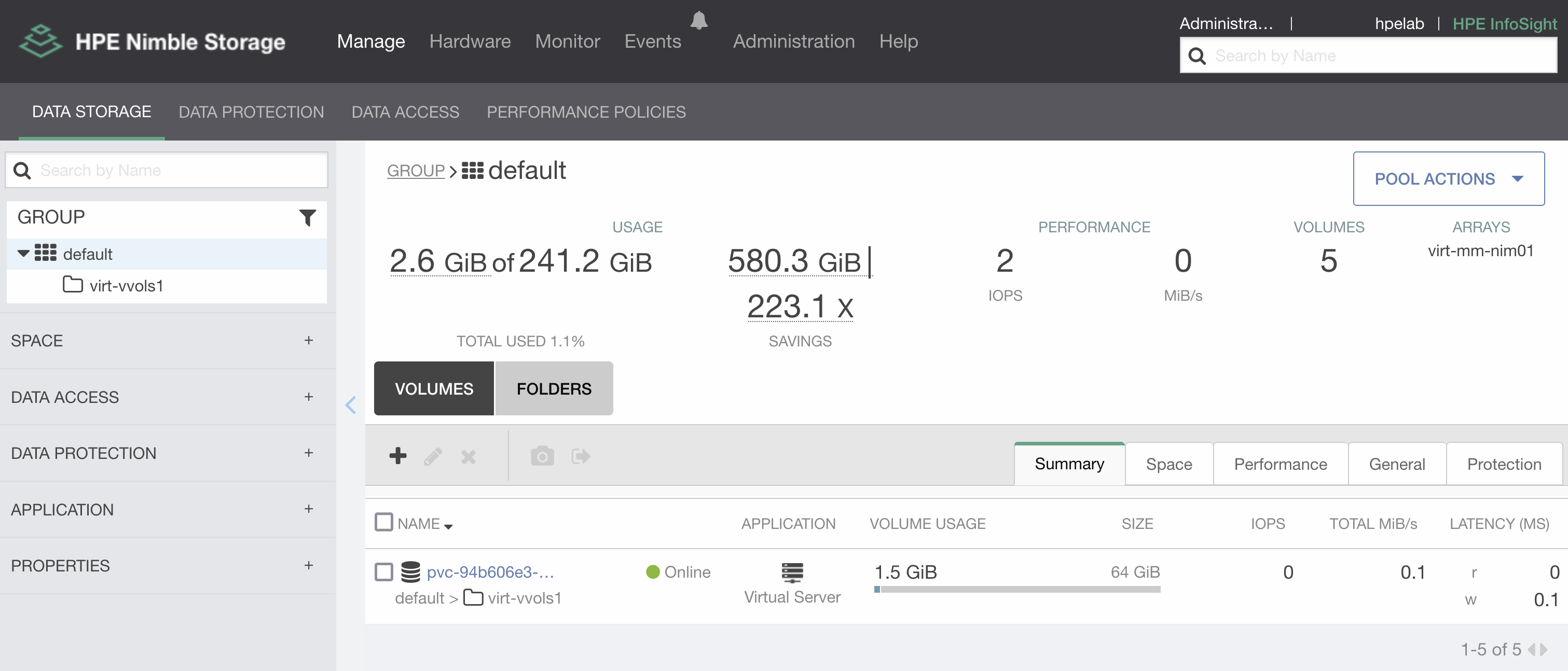Click the pool grid icon in the breadcrumb
1568x671 pixels.
click(472, 170)
